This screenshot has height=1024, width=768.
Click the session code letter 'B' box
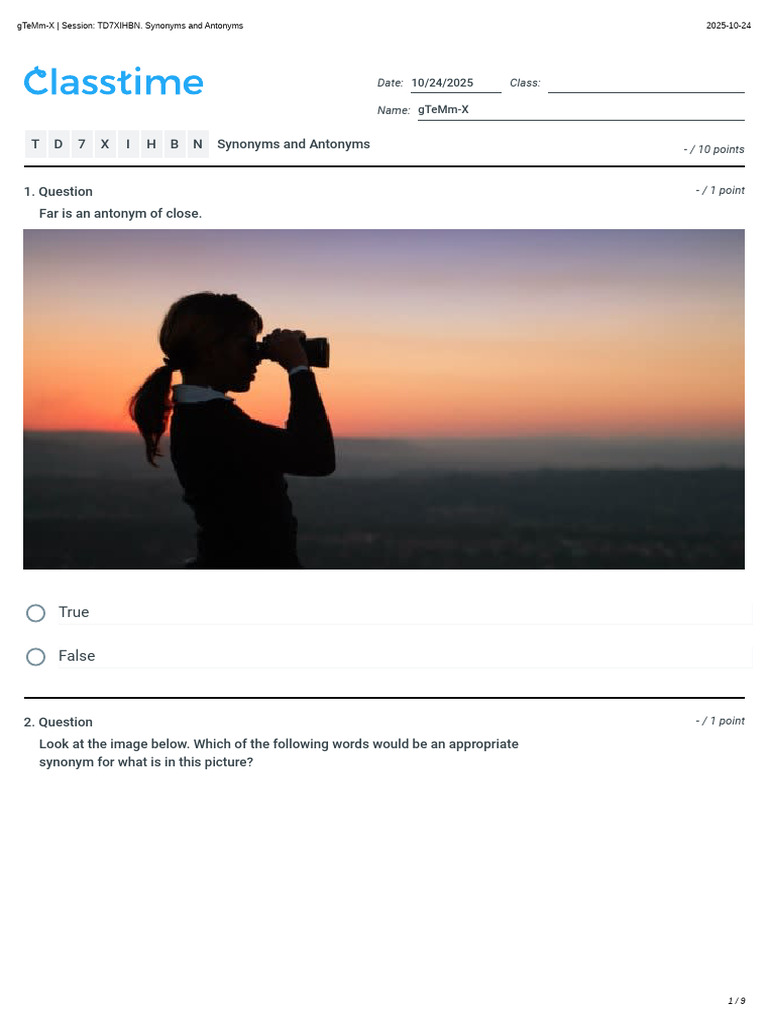pyautogui.click(x=174, y=144)
